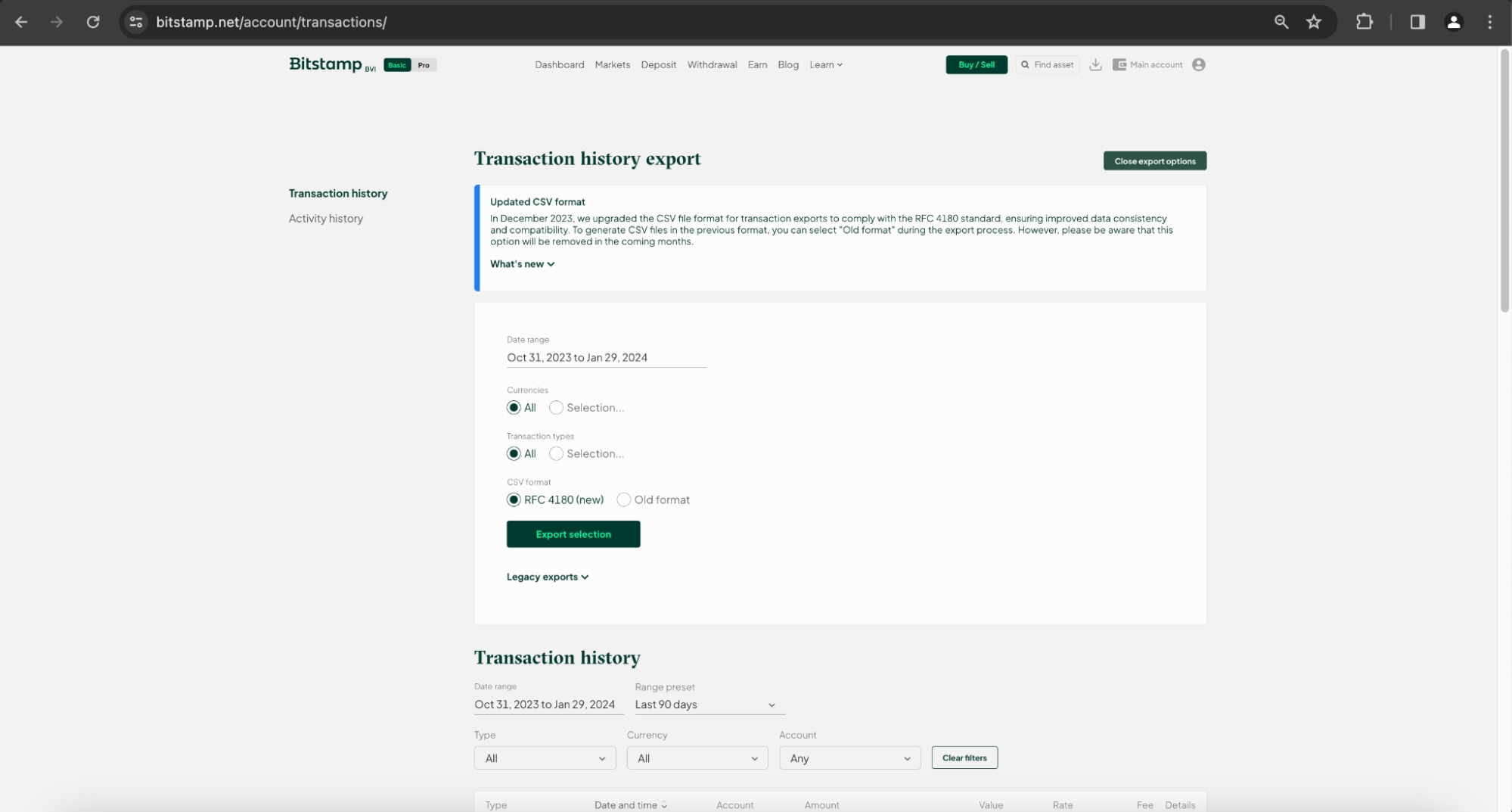Screen dimensions: 1512x812
Task: Select All transaction types radio button
Action: point(514,454)
